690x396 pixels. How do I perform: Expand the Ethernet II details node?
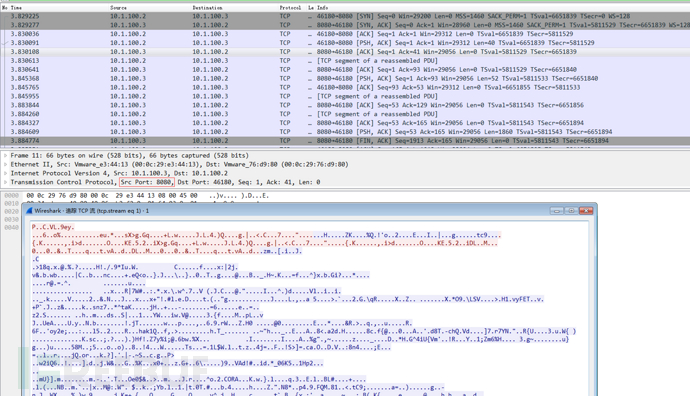5,164
